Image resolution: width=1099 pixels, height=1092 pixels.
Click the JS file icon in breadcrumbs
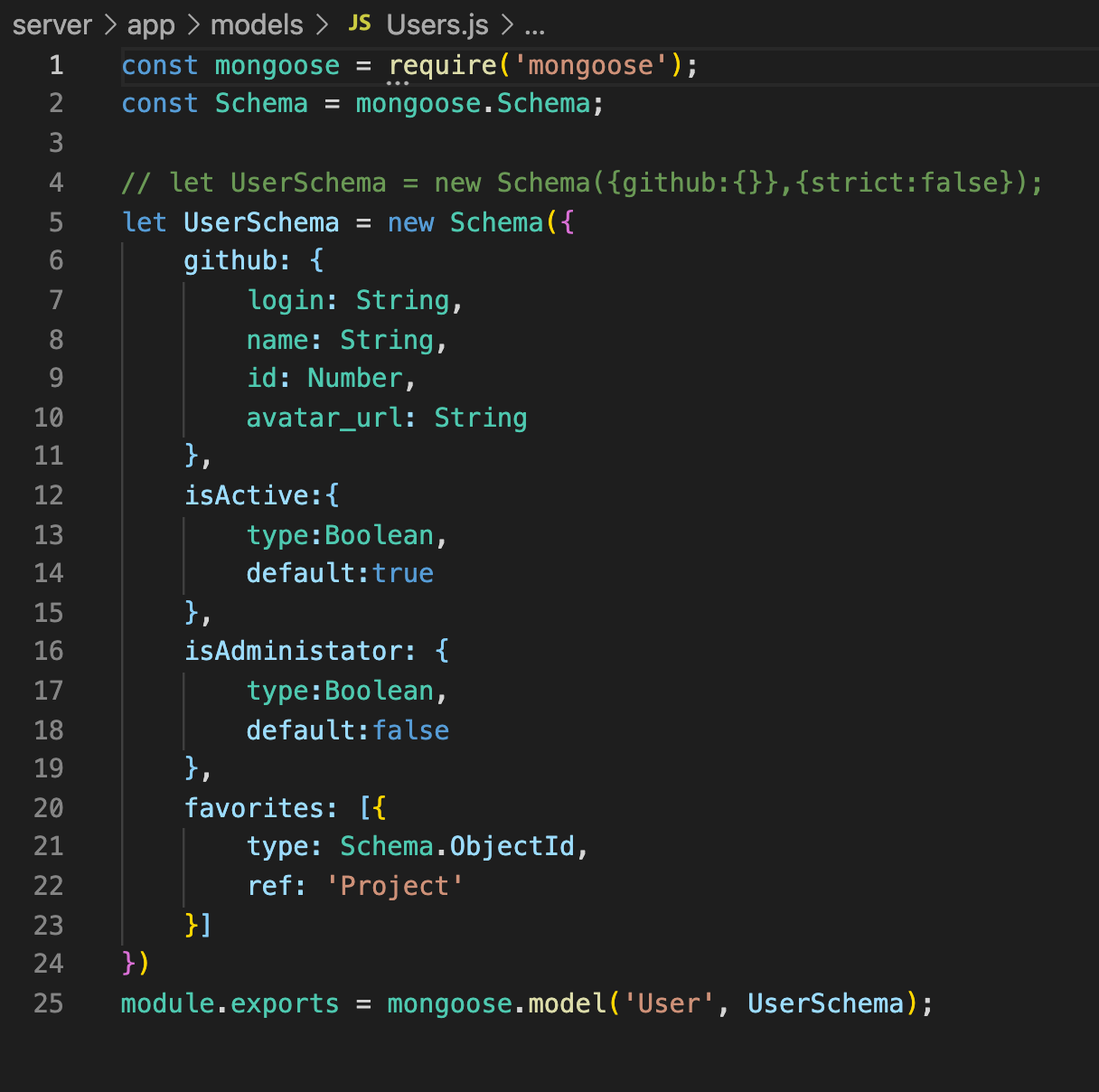tap(360, 24)
